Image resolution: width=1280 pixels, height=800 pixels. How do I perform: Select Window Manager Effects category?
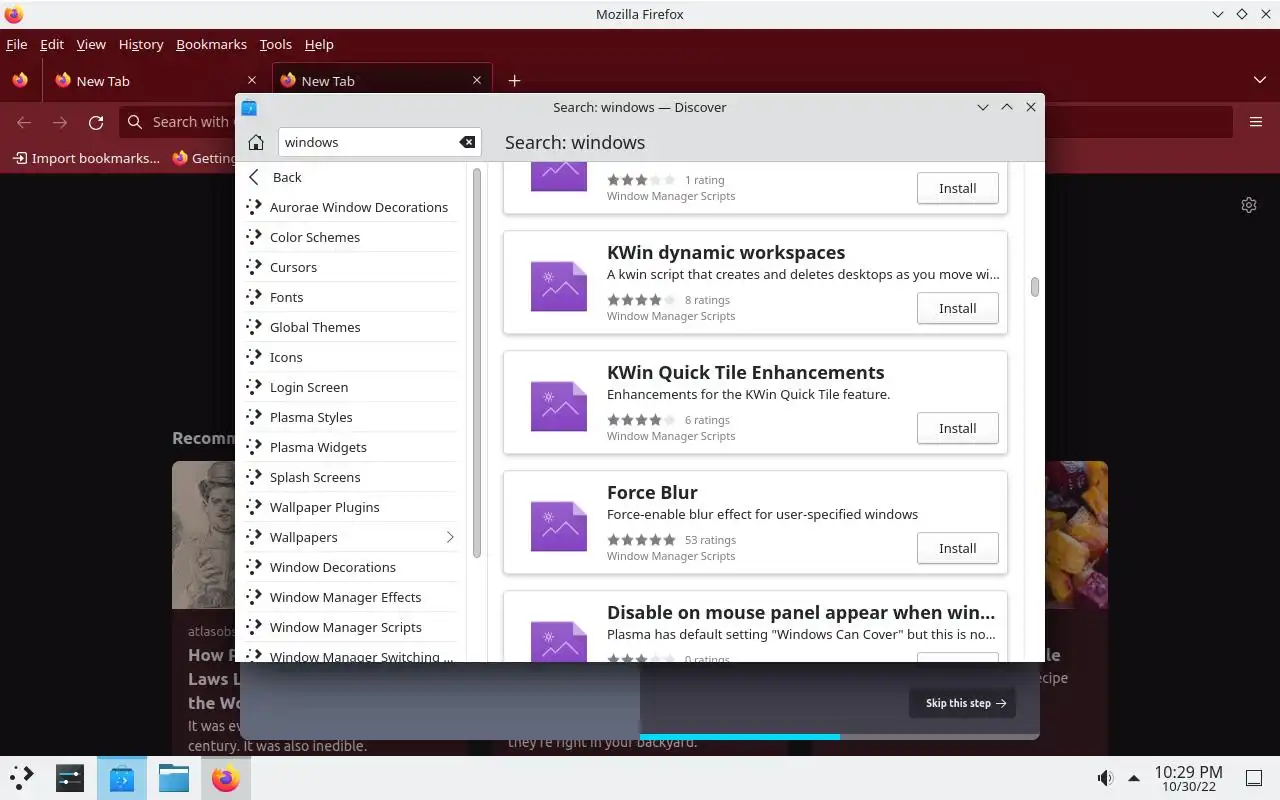coord(351,597)
